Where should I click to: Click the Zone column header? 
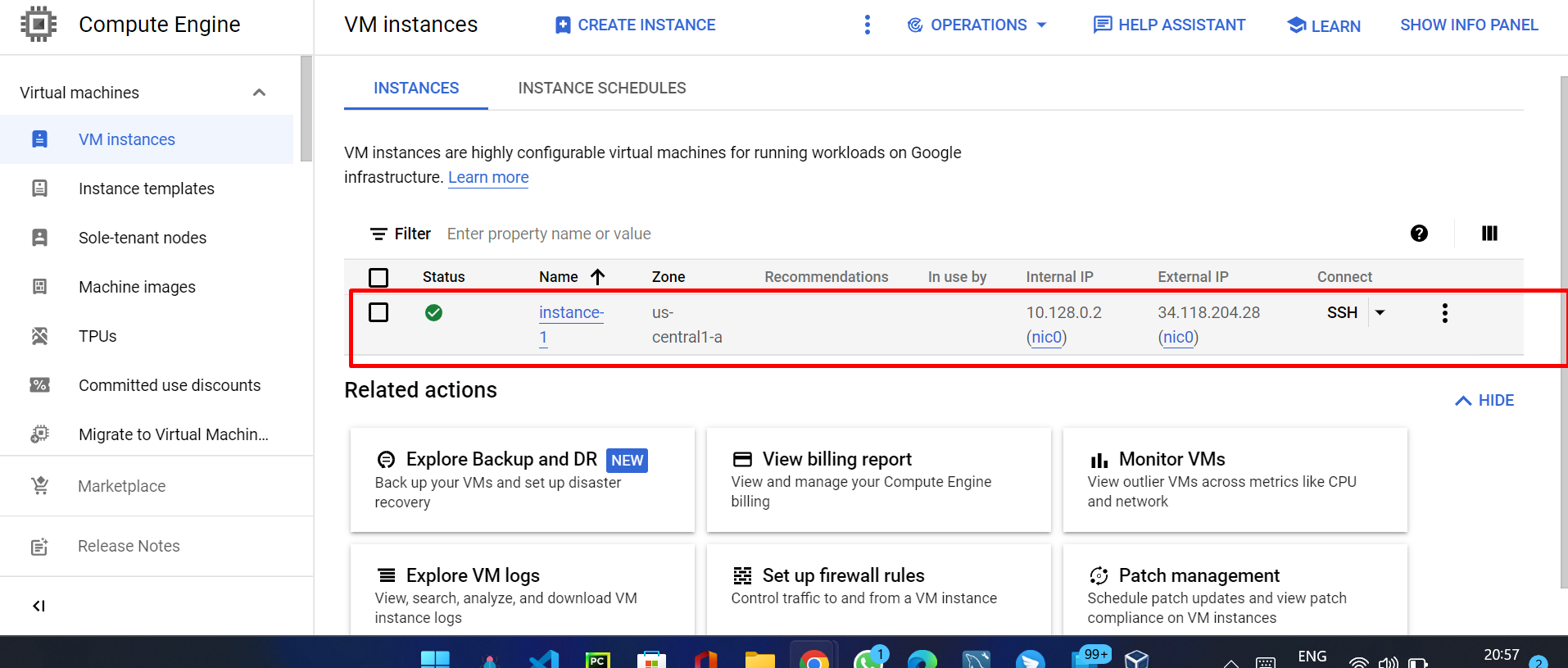(668, 277)
